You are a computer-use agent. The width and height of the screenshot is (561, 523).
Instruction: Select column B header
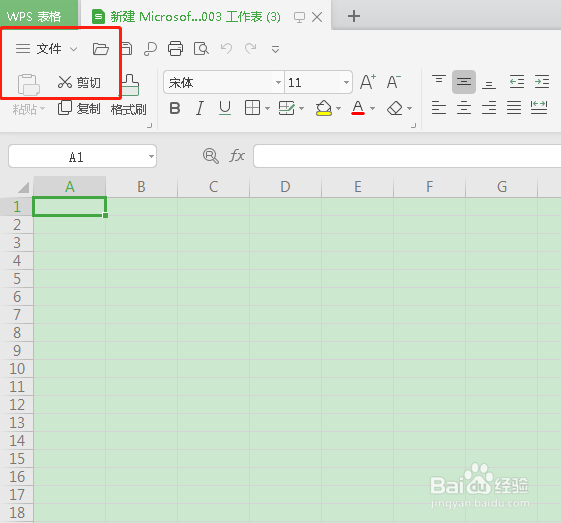[141, 187]
